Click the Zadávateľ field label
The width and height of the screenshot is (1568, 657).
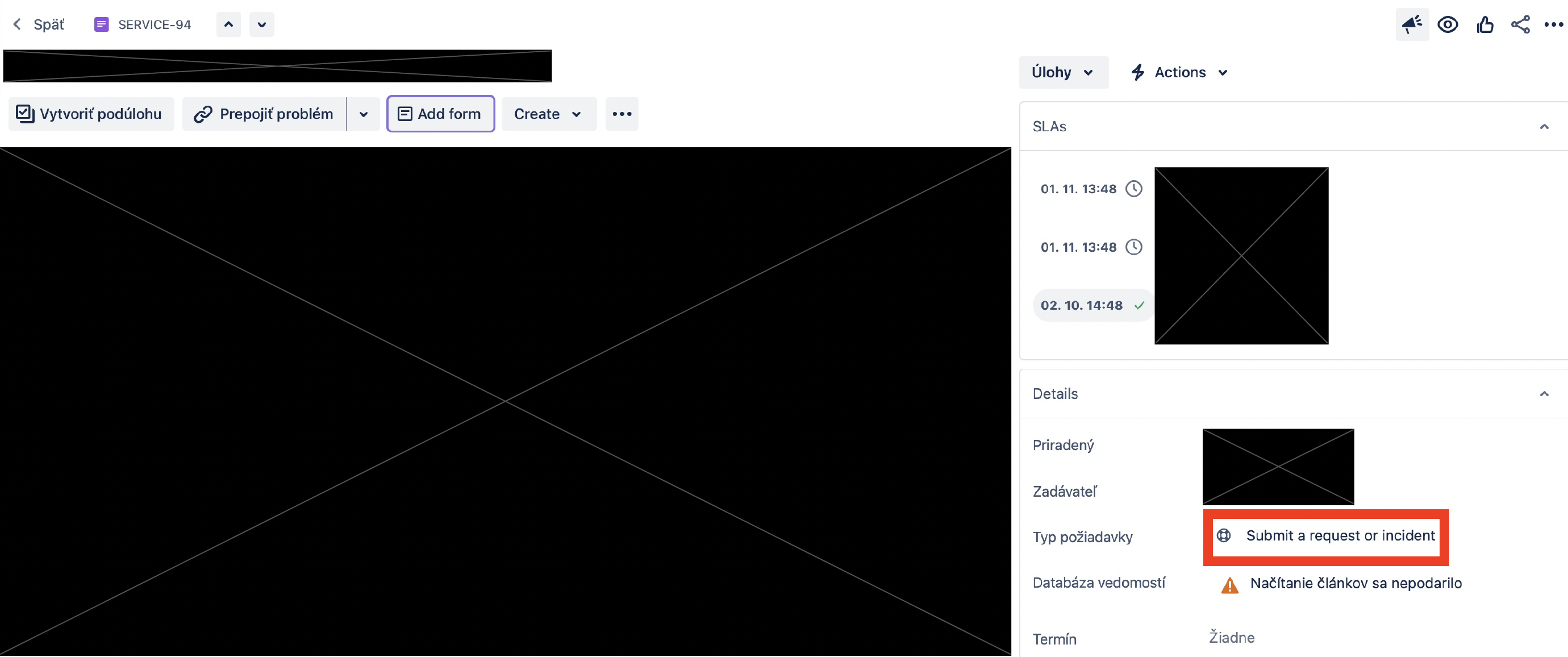[1065, 492]
